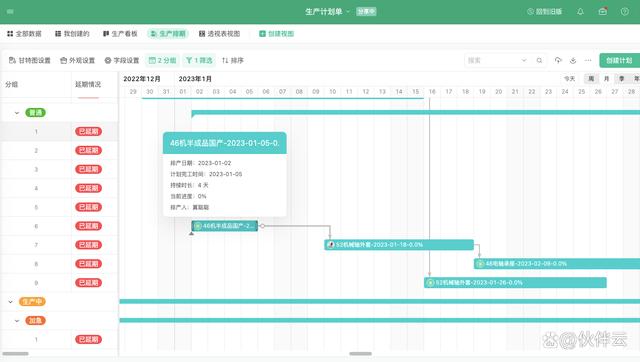Open the hamburger menu in green header
640x362 pixels.
[x=10, y=11]
